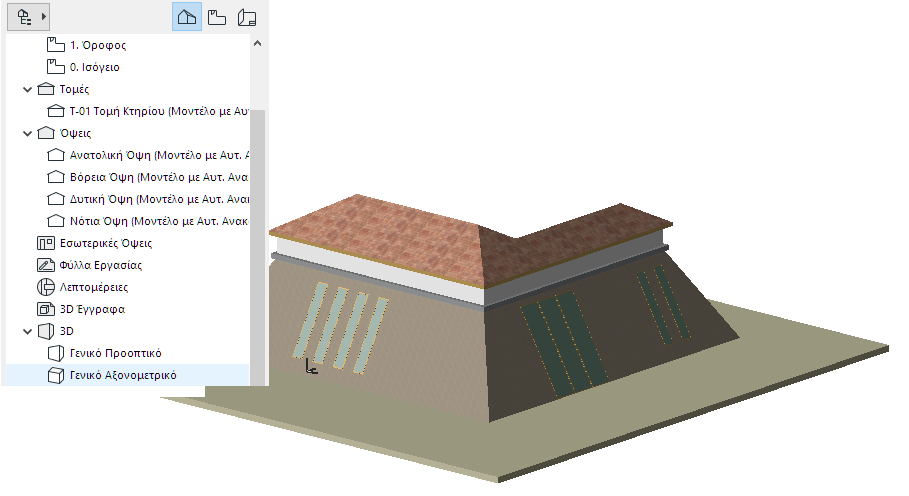
Task: Click the Βόρεια Όψη elevation icon
Action: (x=56, y=177)
